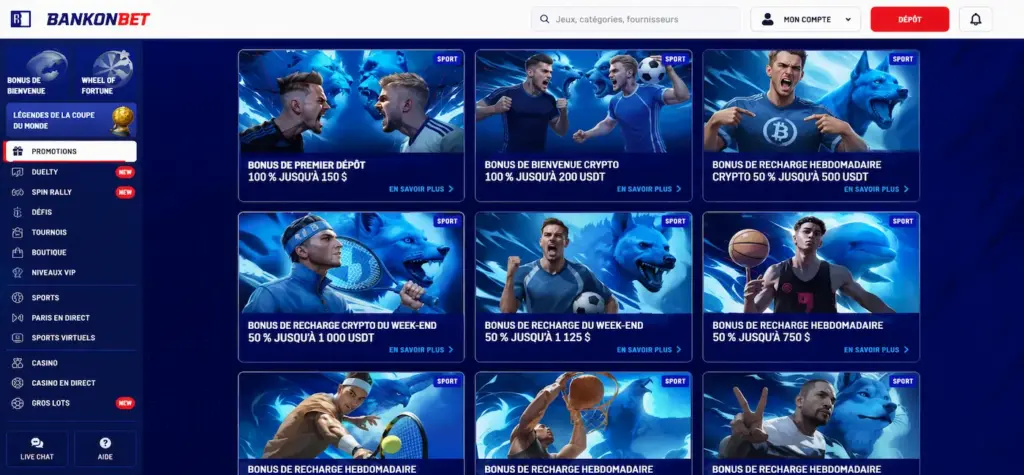Screen dimensions: 1024x475
Task: Open Bonus de Bienvenue tile
Action: coord(37,73)
